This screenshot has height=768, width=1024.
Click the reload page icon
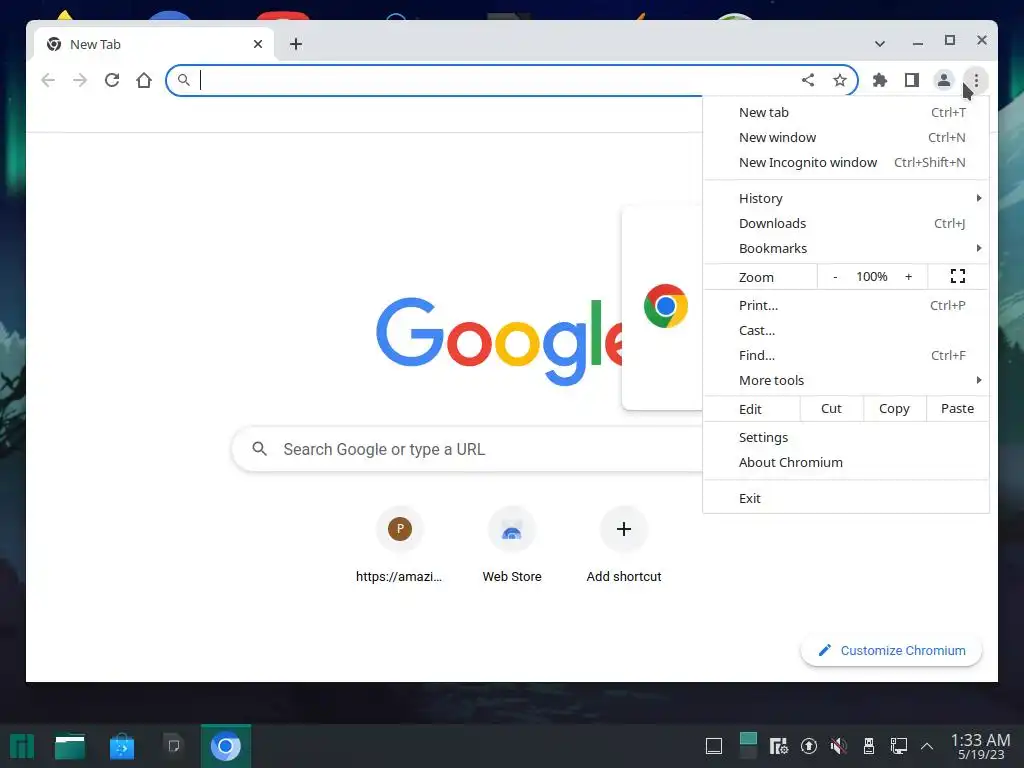pos(112,80)
